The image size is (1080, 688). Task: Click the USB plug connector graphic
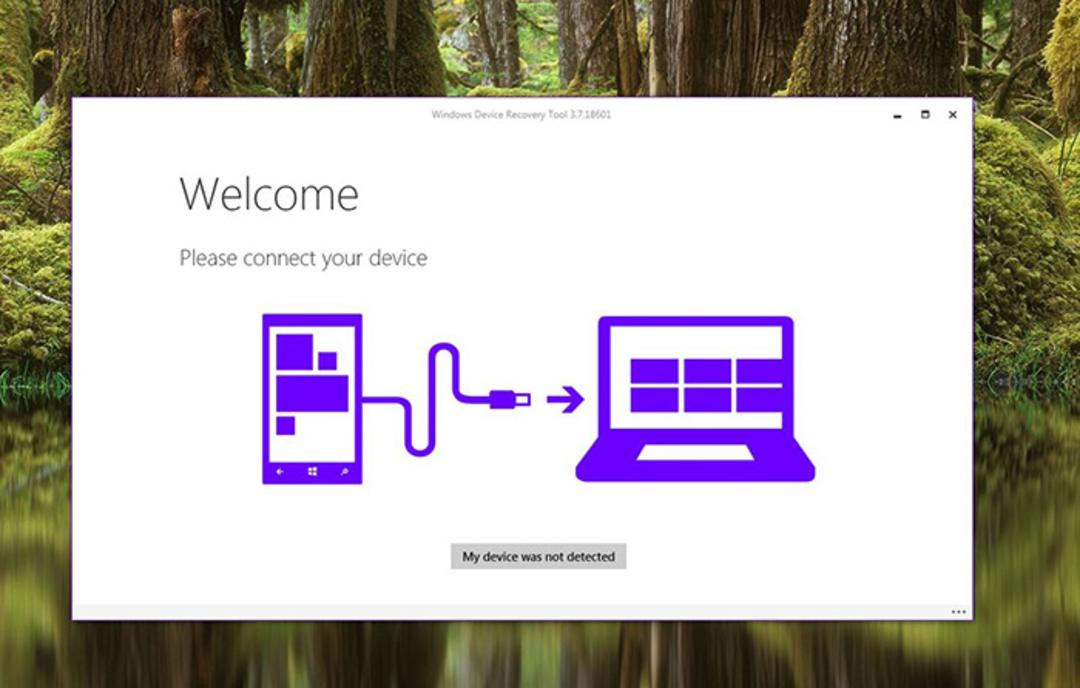510,399
